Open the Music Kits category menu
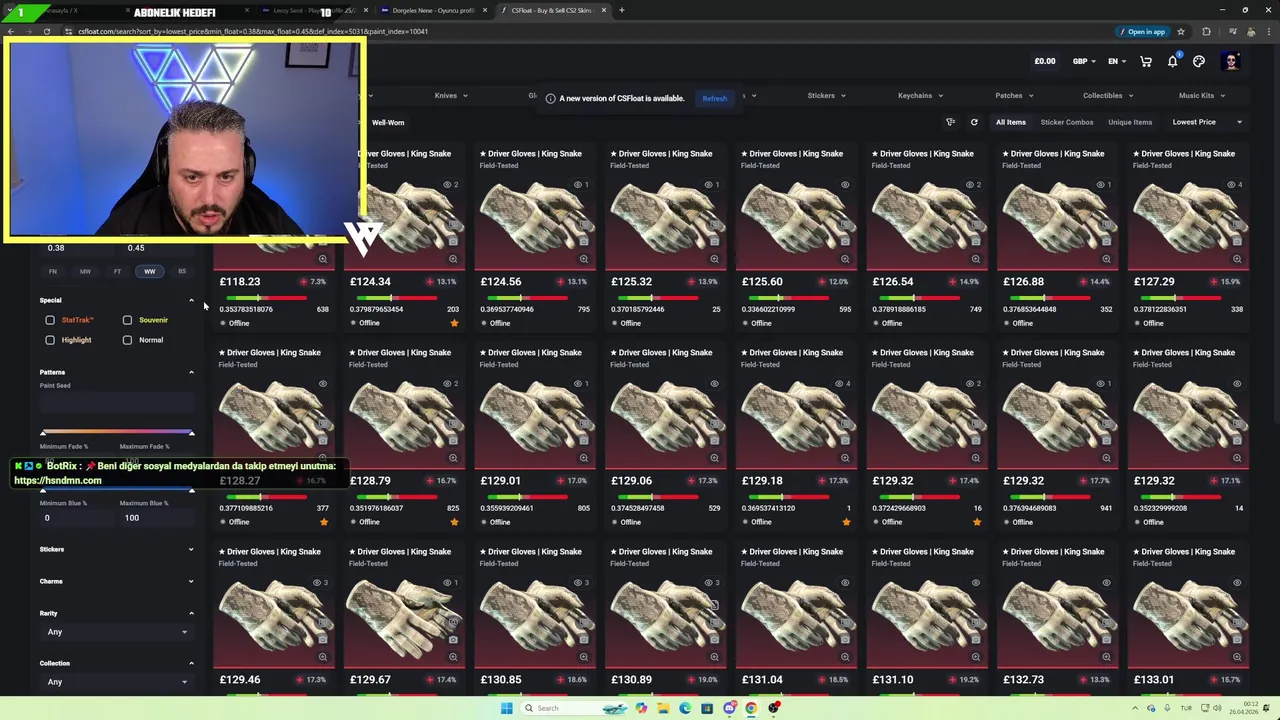 point(1202,95)
